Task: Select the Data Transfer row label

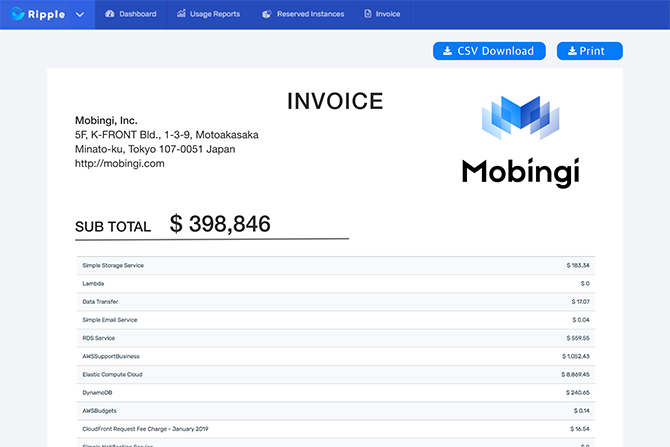Action: (x=100, y=302)
